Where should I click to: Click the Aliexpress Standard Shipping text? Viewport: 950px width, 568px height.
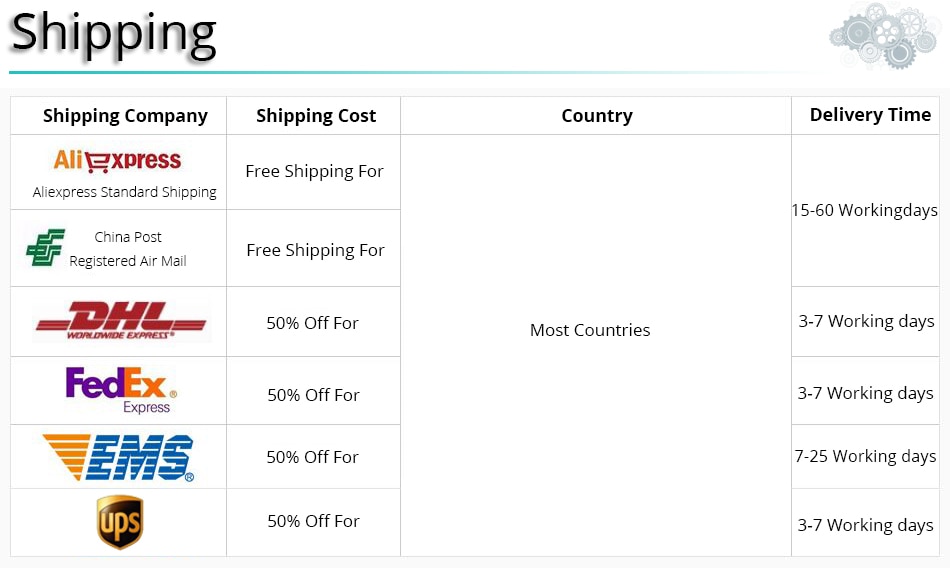(x=124, y=192)
